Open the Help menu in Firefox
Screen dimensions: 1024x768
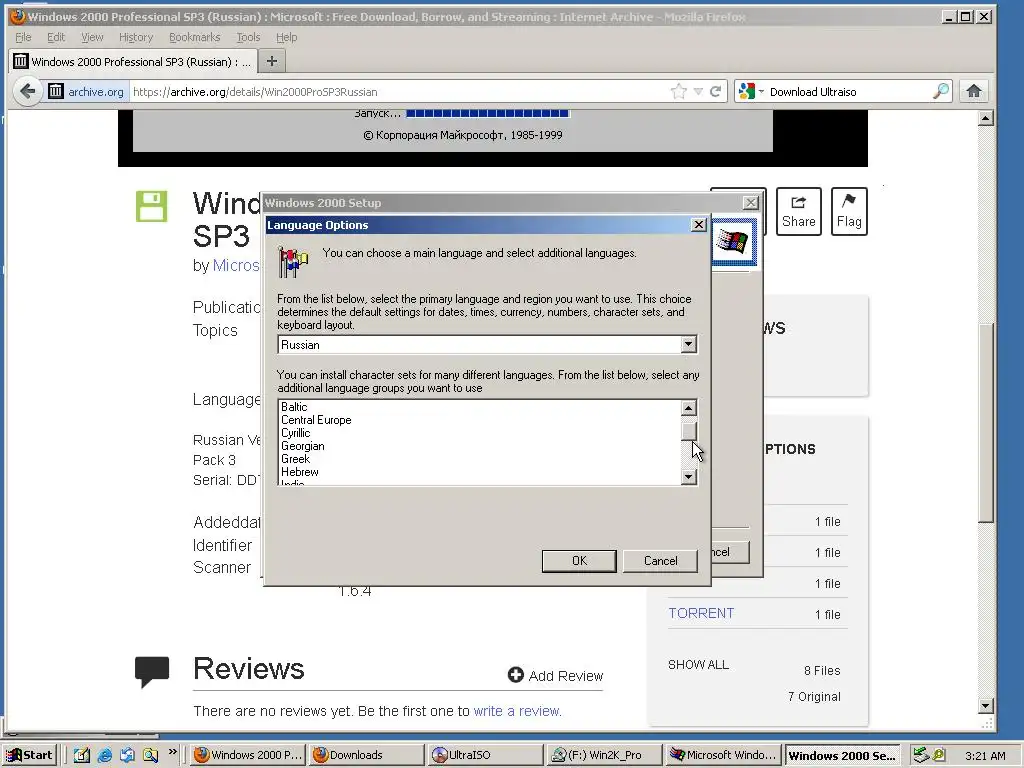(286, 37)
